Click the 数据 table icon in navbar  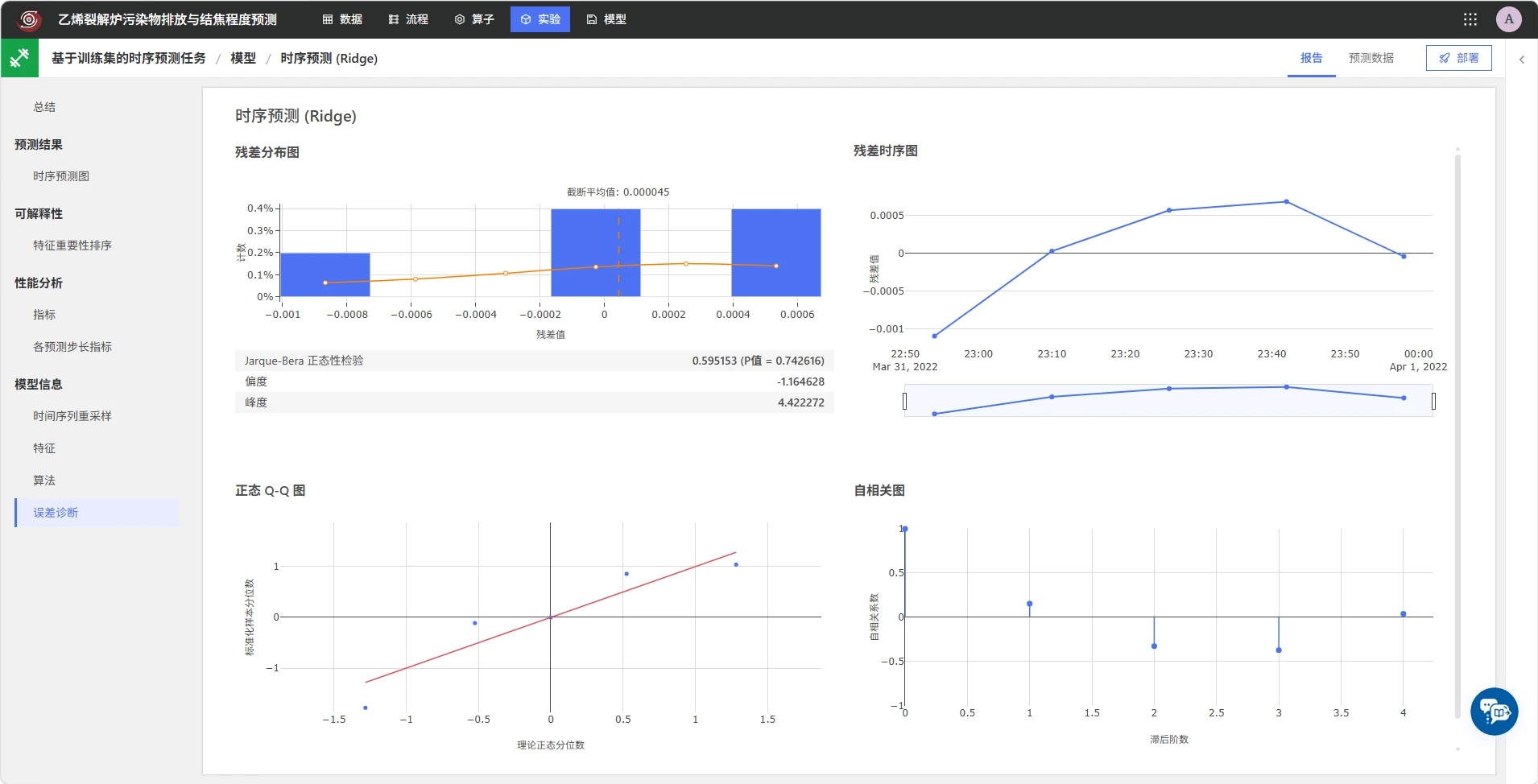328,19
